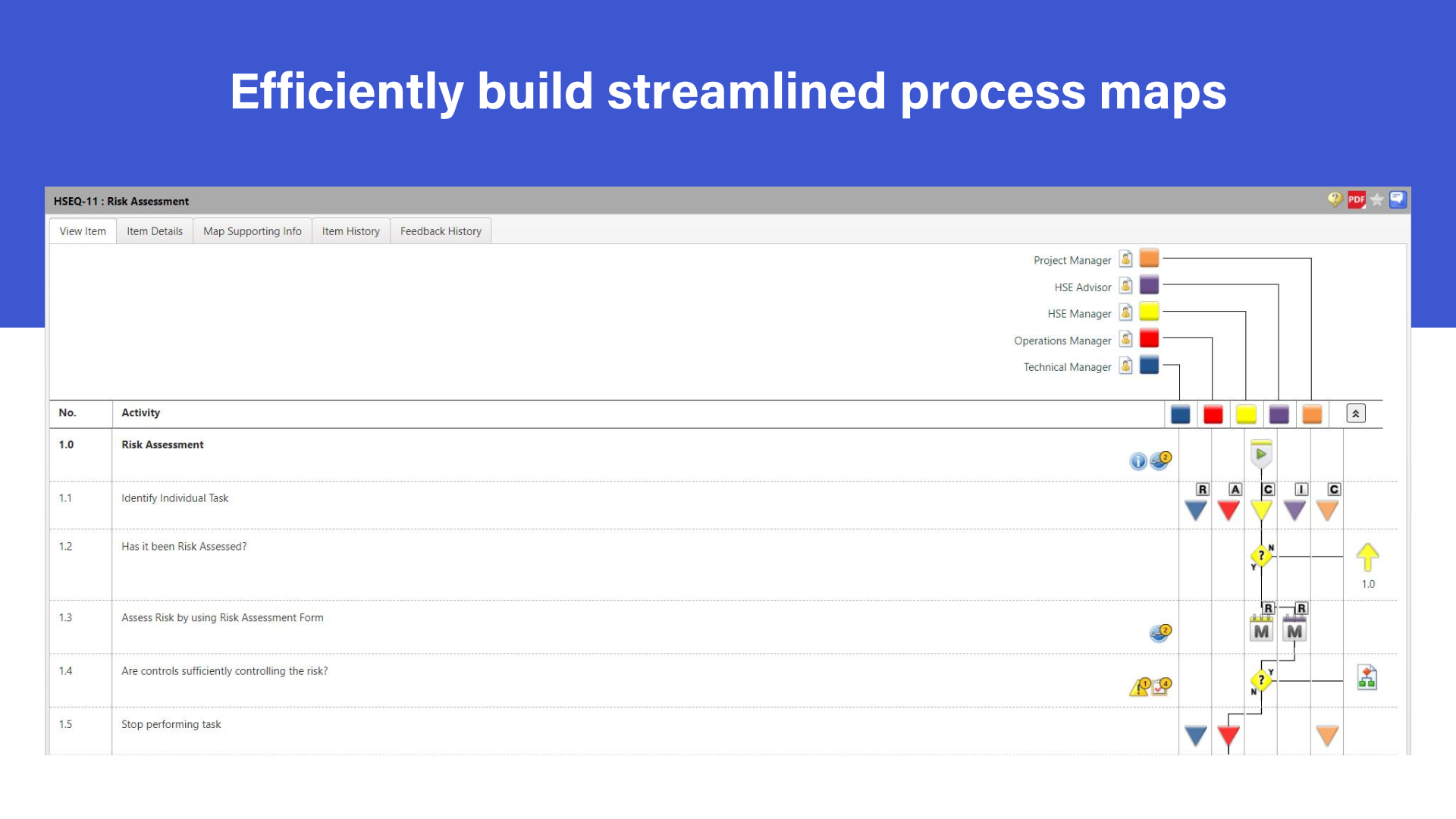Toggle the favorite star in the title bar

[x=1378, y=199]
